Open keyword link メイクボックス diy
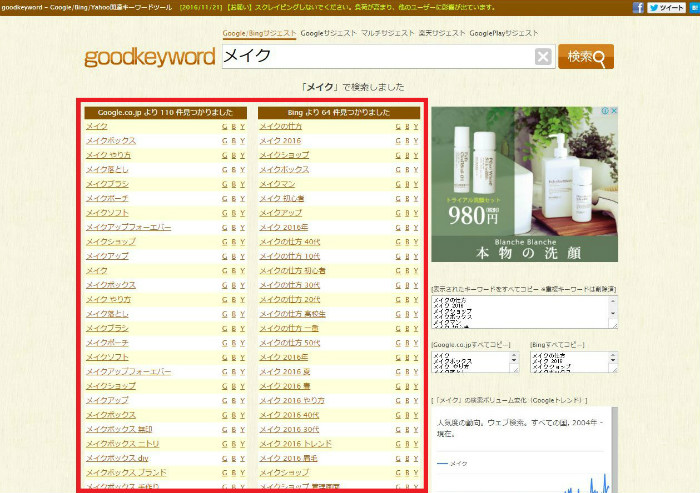Viewport: 700px width, 493px height. click(117, 458)
